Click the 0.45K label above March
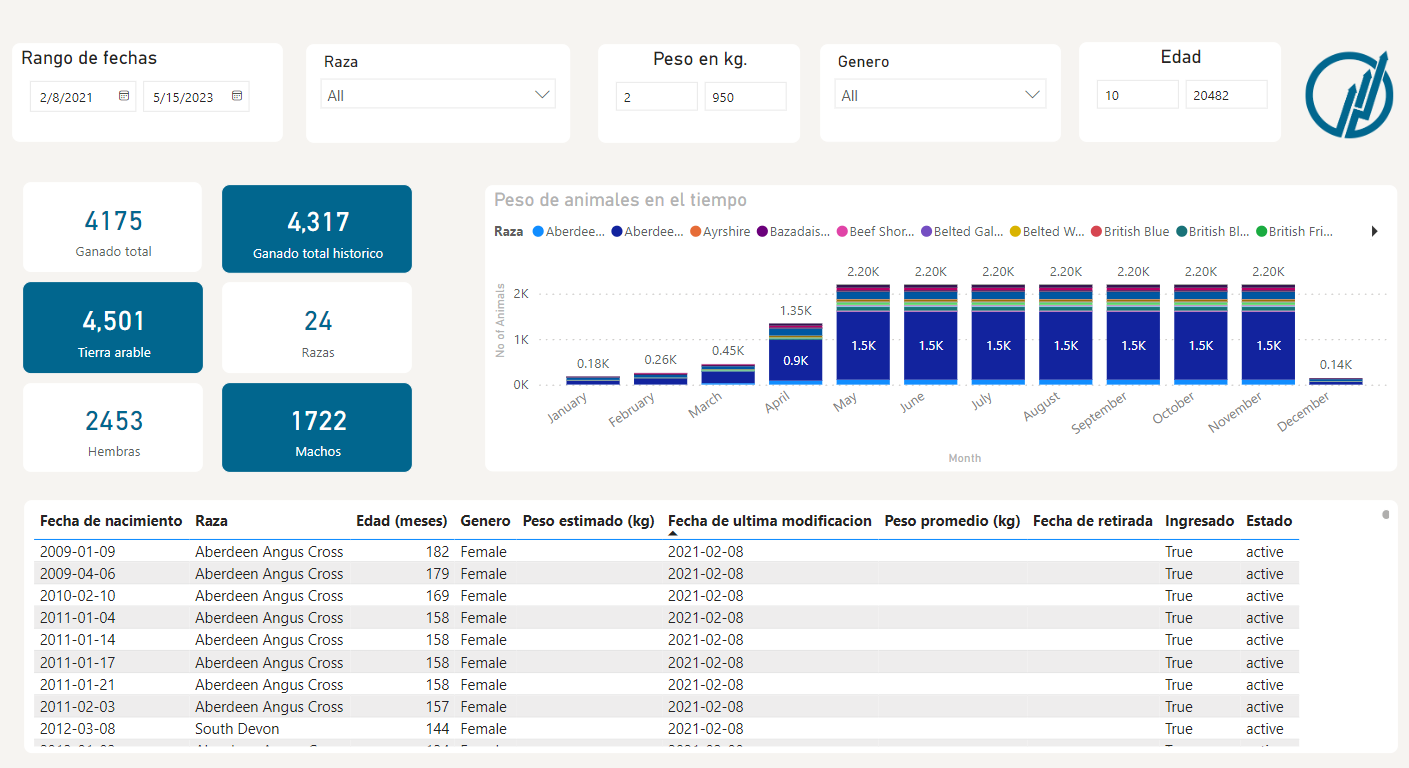 click(728, 351)
